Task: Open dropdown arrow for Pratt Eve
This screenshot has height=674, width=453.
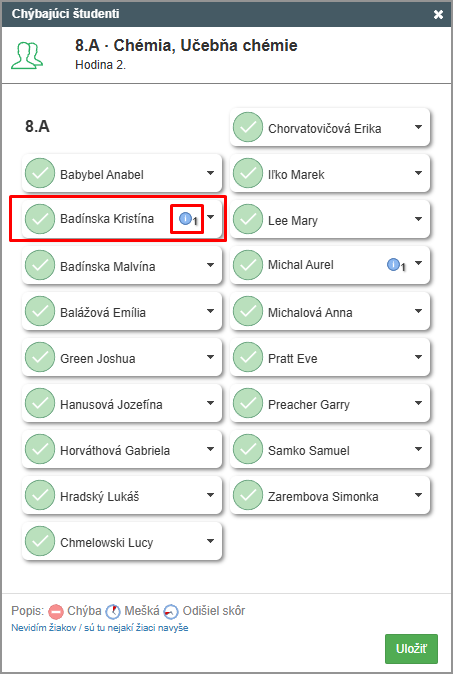Action: click(418, 357)
